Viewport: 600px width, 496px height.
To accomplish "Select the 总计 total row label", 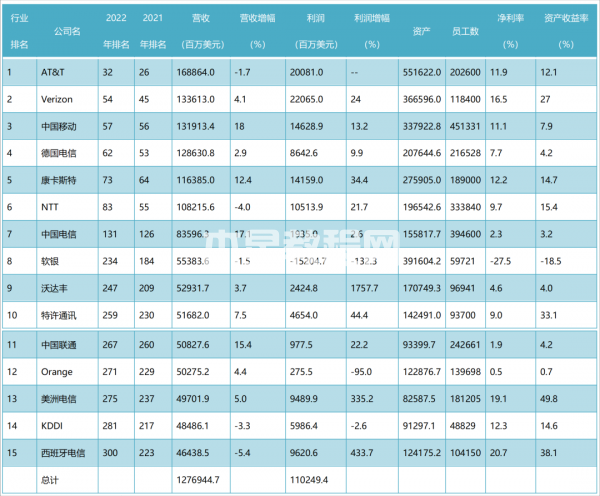I will pyautogui.click(x=50, y=480).
